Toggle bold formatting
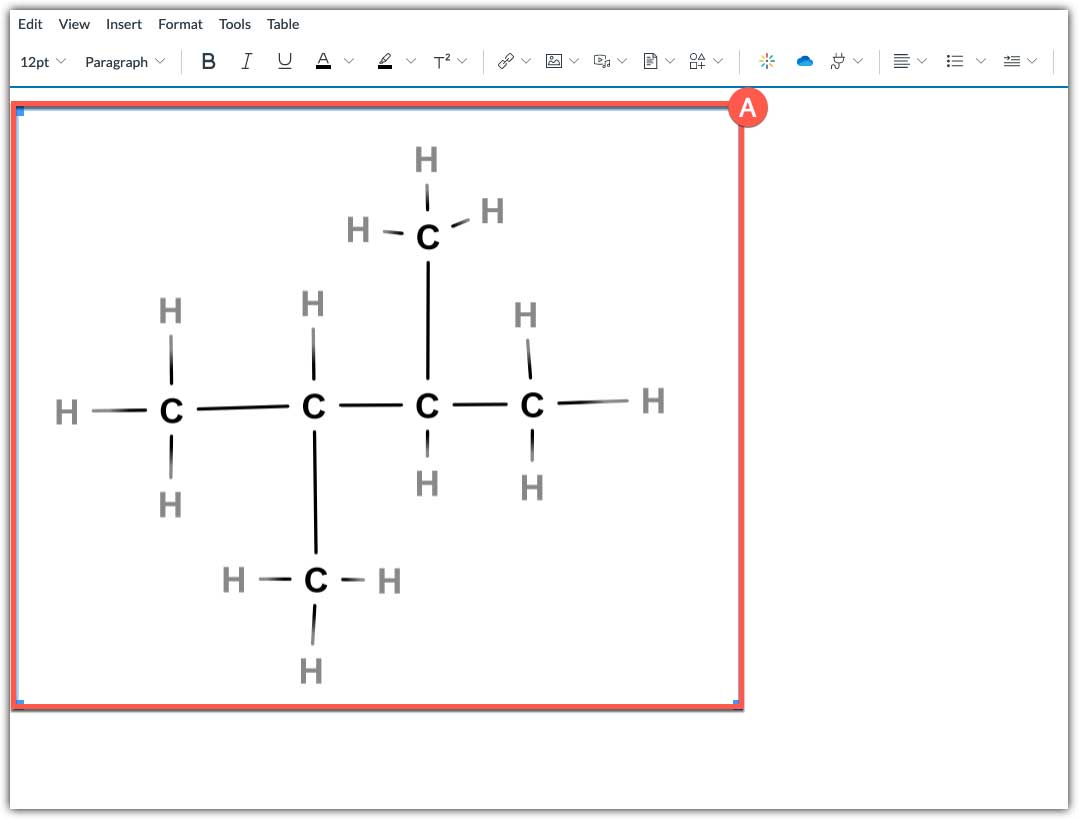 point(208,61)
